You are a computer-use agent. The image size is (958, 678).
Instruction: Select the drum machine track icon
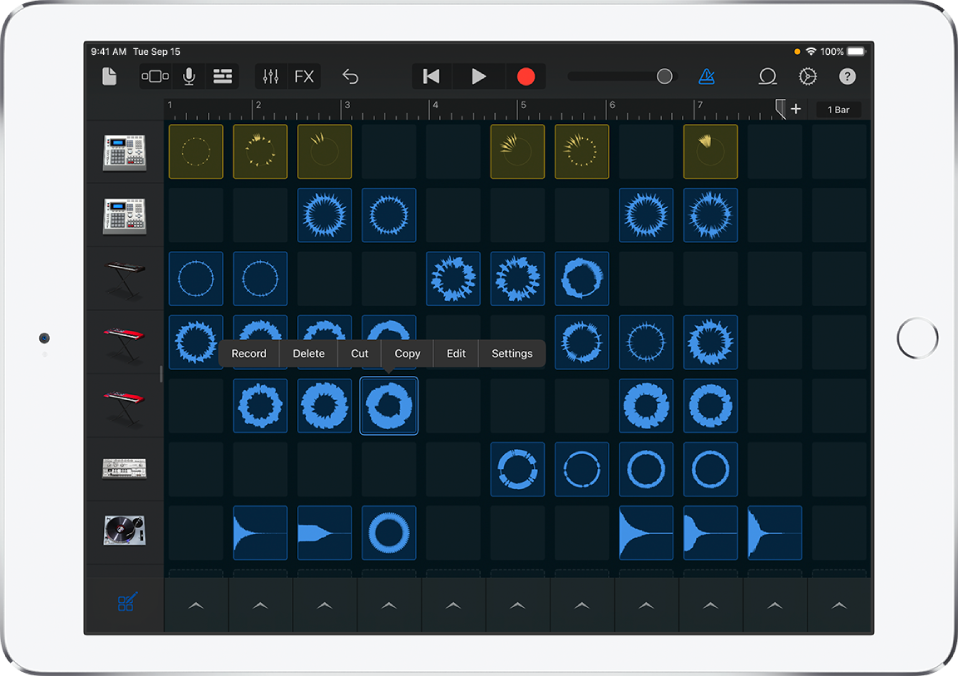(x=124, y=151)
